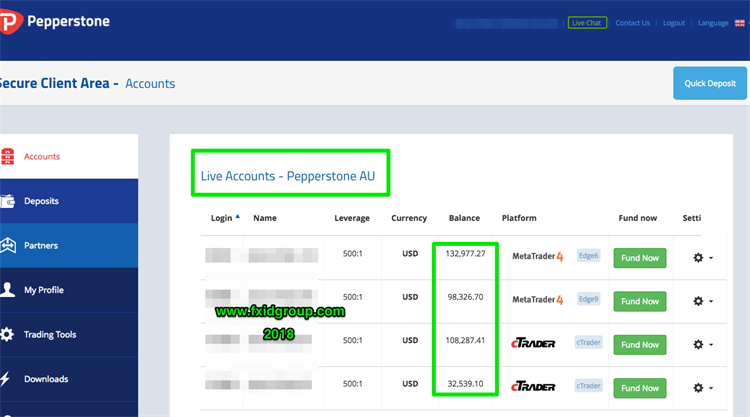Open Partners in the sidebar
This screenshot has height=417, width=750.
pos(69,245)
